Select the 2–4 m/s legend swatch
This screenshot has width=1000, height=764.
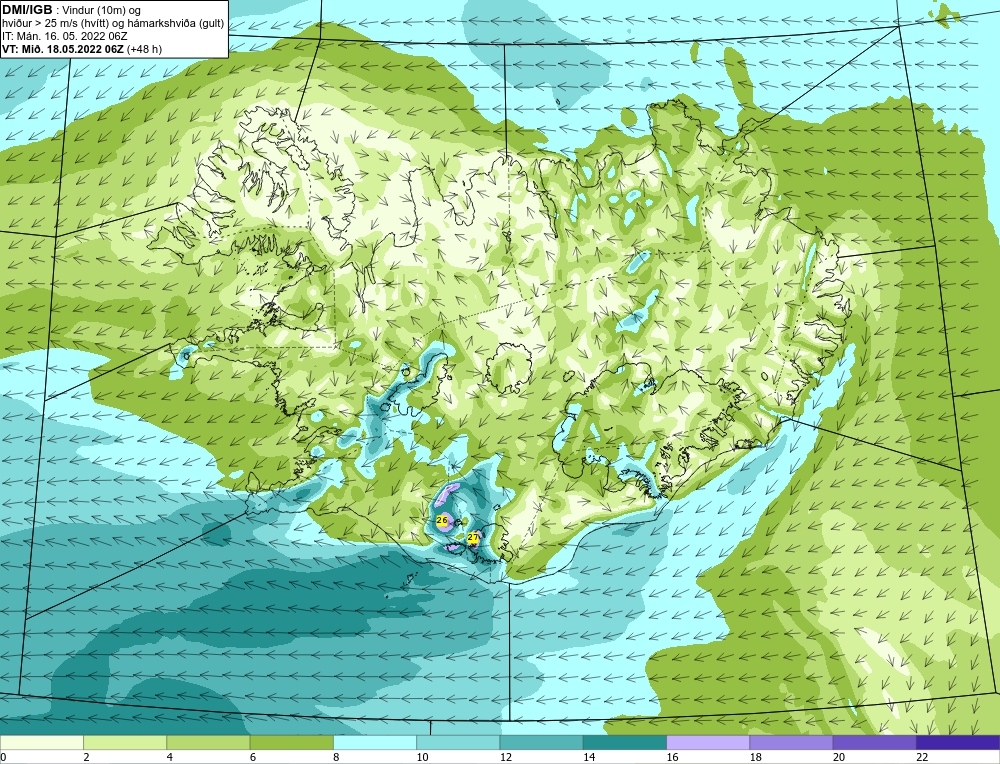coord(125,742)
